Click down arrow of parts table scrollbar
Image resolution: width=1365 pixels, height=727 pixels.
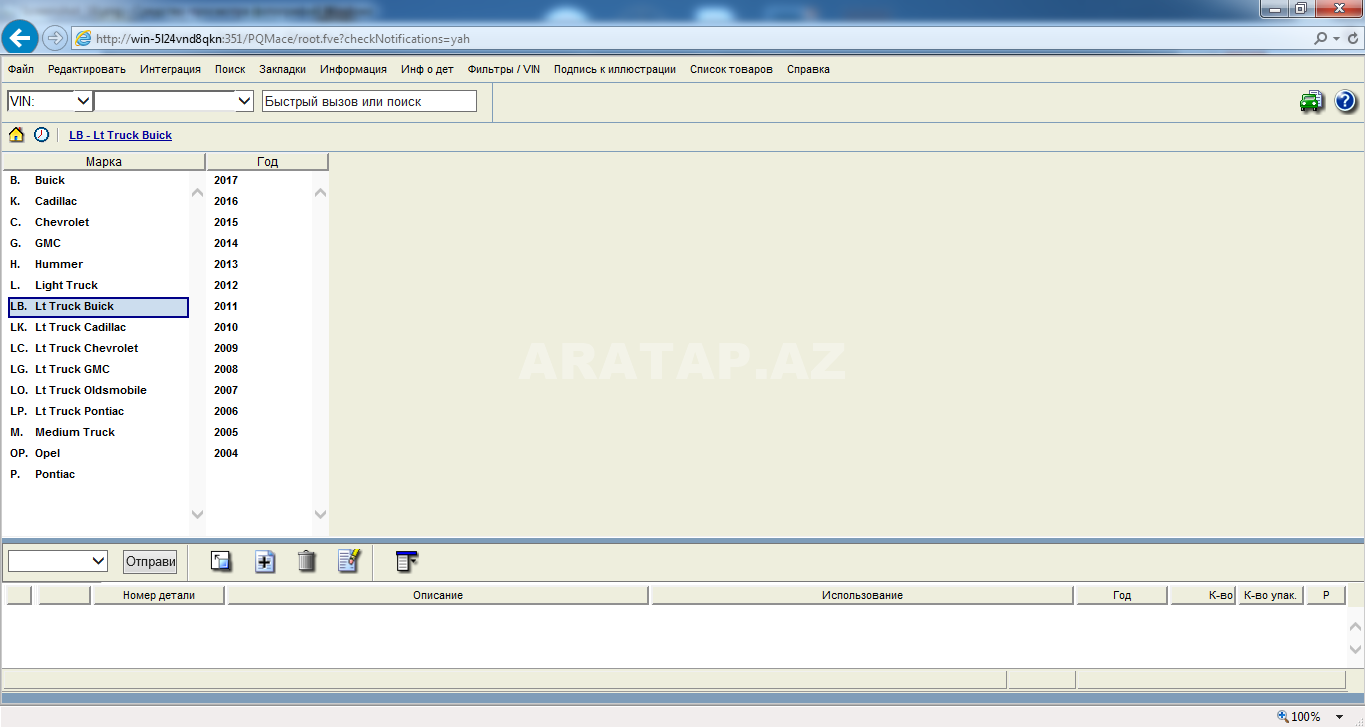coord(1356,649)
